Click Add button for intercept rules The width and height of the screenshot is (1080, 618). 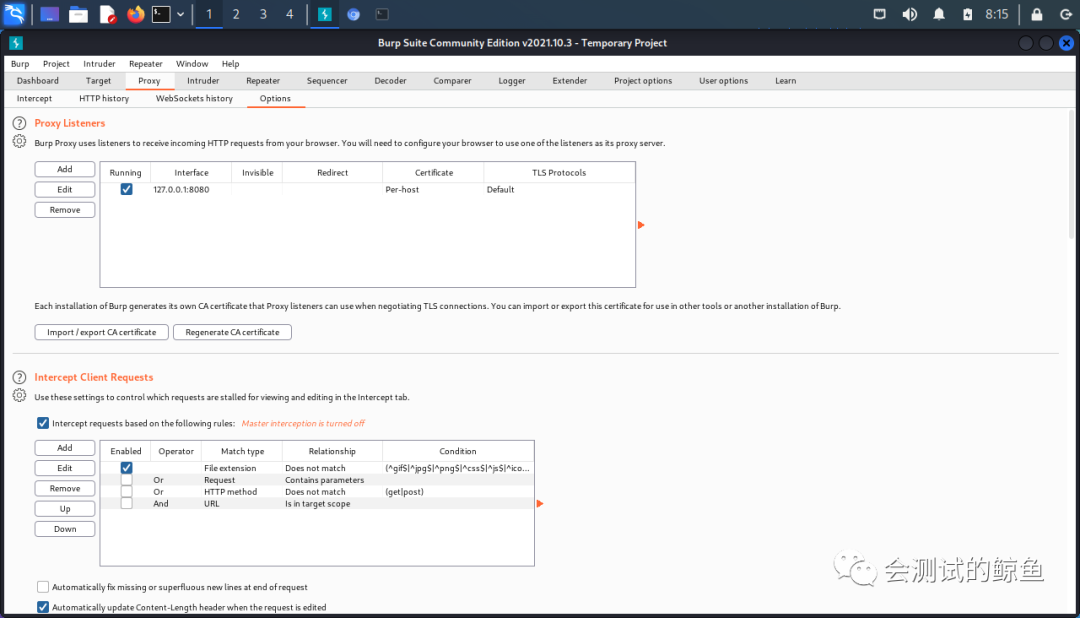click(65, 448)
